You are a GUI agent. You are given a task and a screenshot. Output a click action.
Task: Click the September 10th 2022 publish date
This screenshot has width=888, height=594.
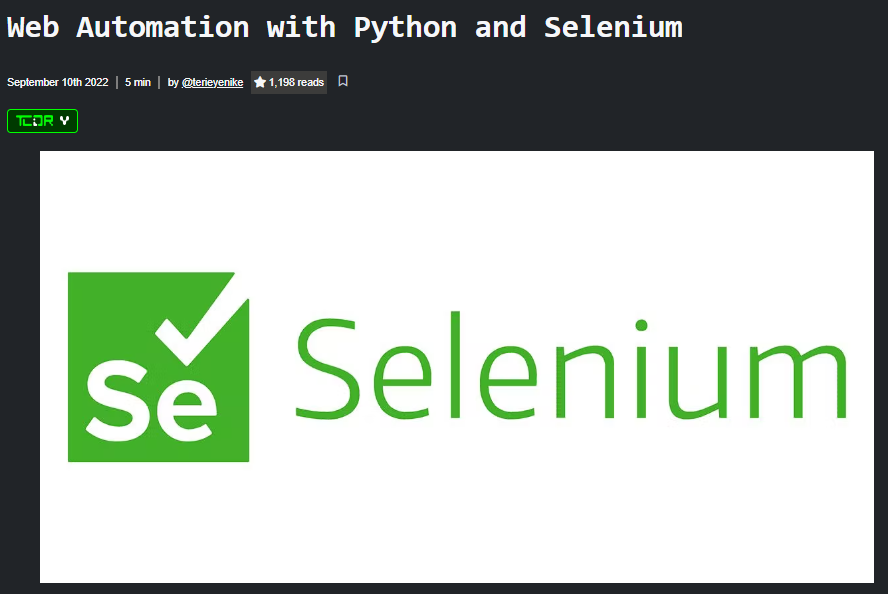click(57, 82)
